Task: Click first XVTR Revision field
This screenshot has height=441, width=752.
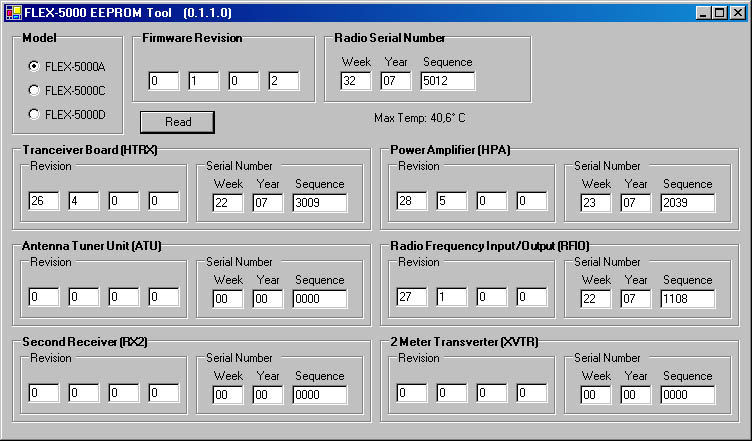Action: 411,393
